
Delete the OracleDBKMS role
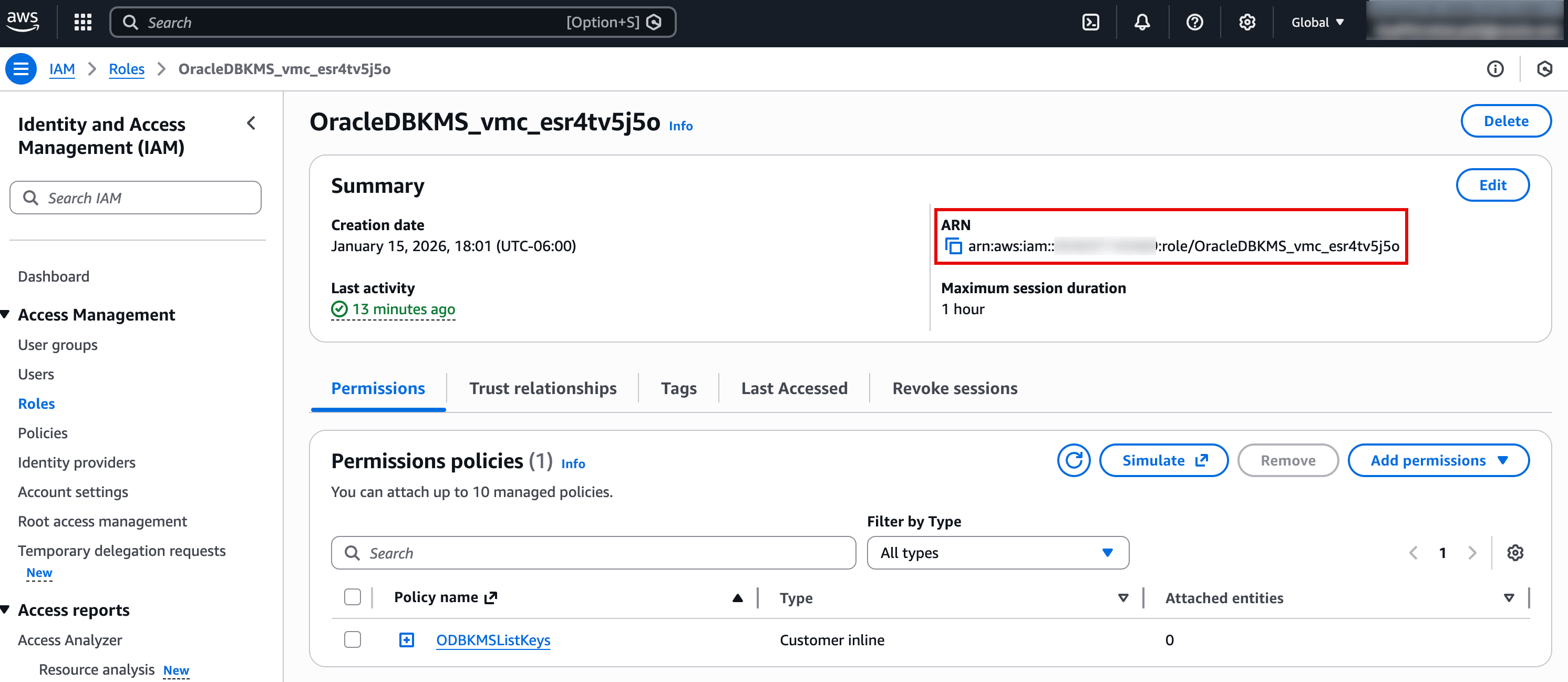point(1505,120)
